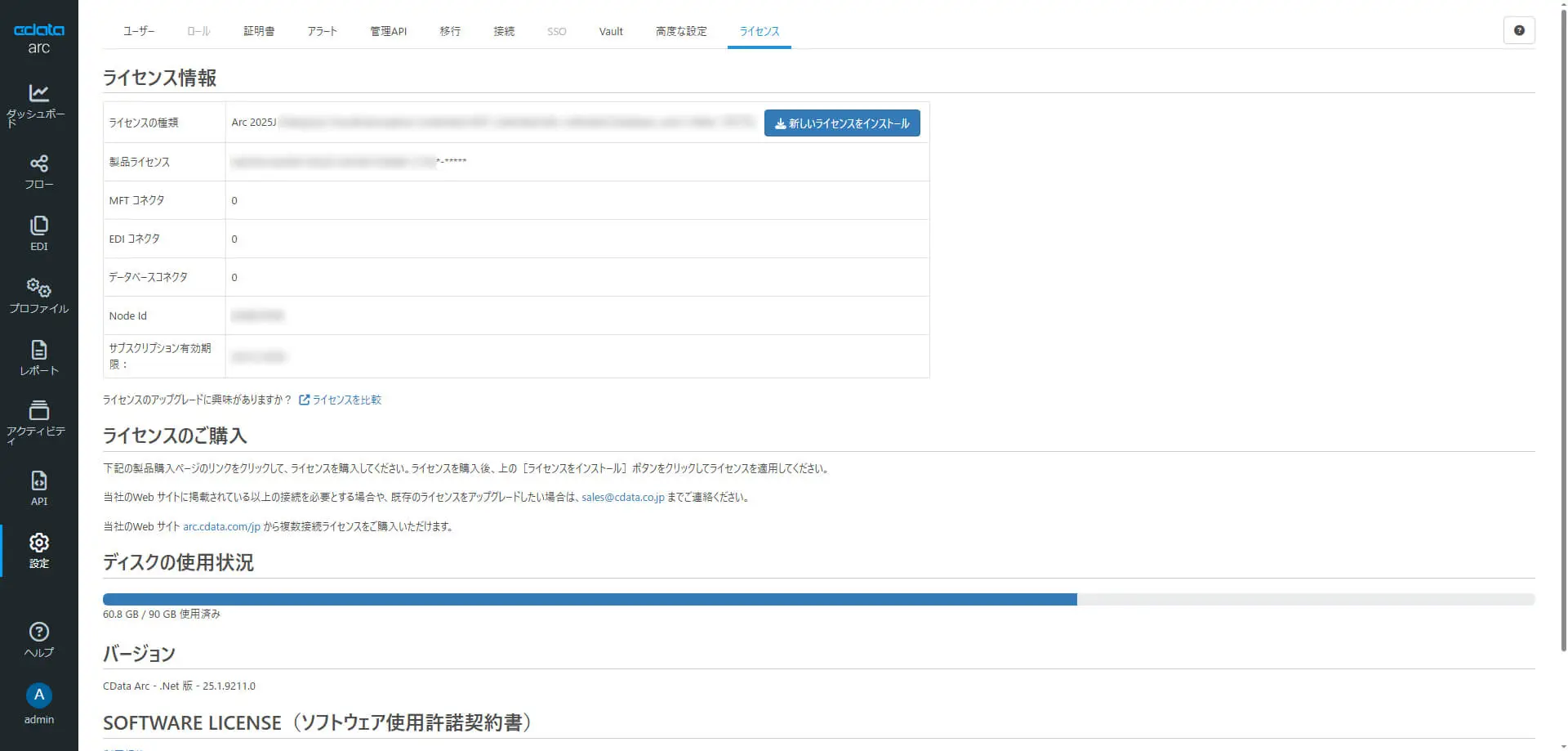Switch to the ユーザー tab
The image size is (1568, 751).
coord(139,31)
